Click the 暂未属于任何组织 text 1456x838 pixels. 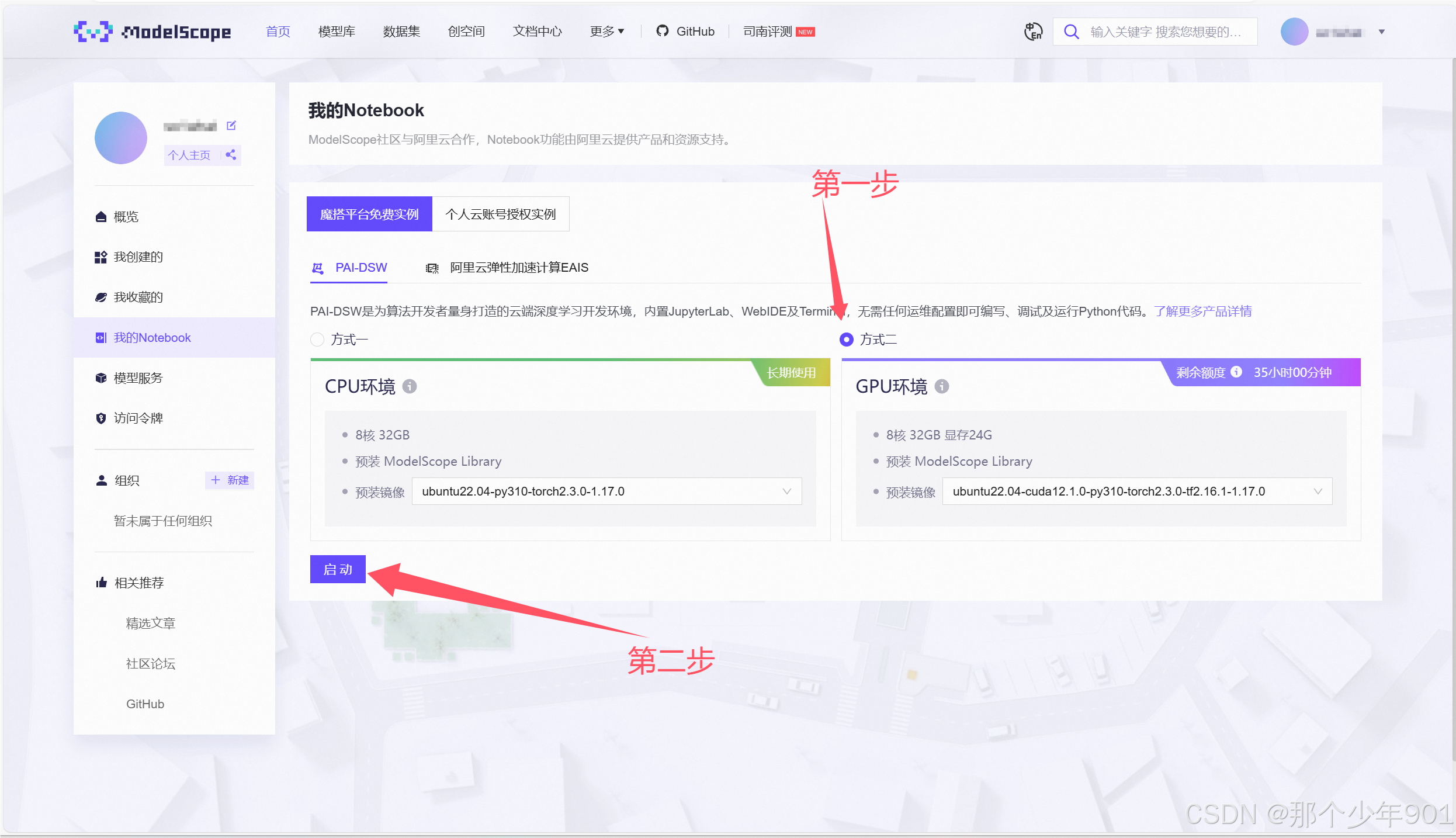(163, 521)
